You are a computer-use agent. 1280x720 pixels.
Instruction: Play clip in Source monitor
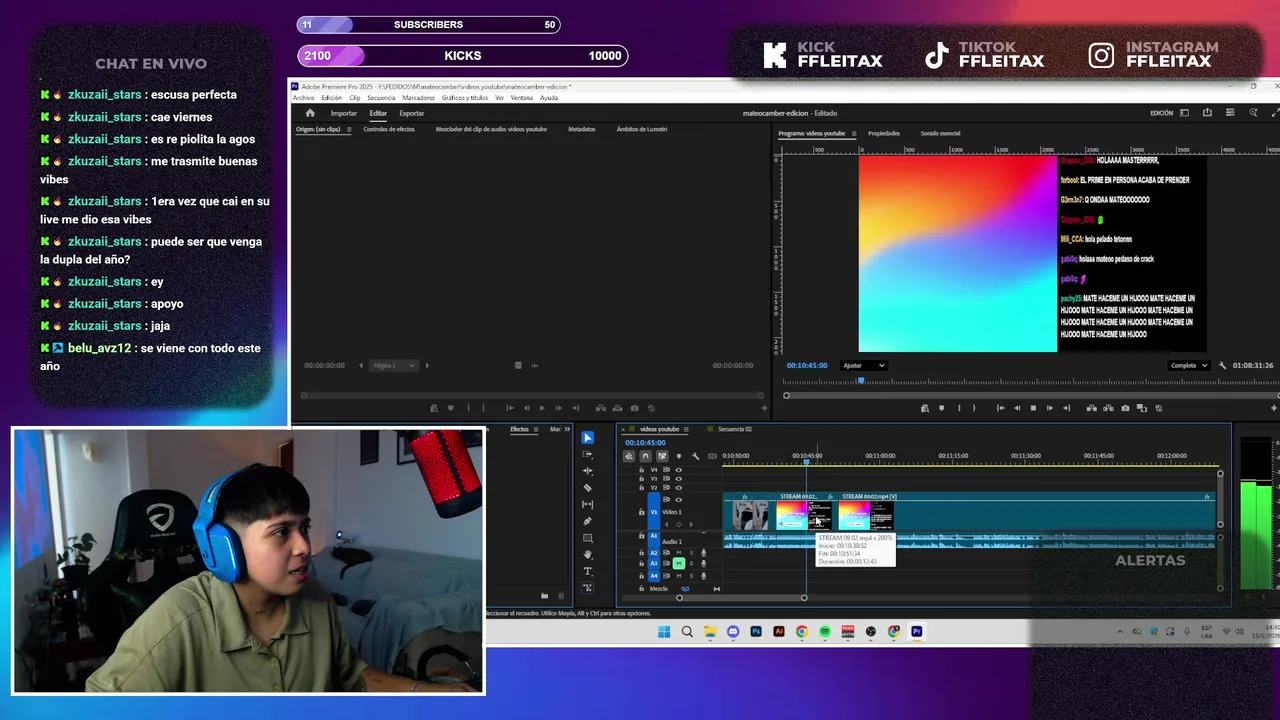coord(542,408)
